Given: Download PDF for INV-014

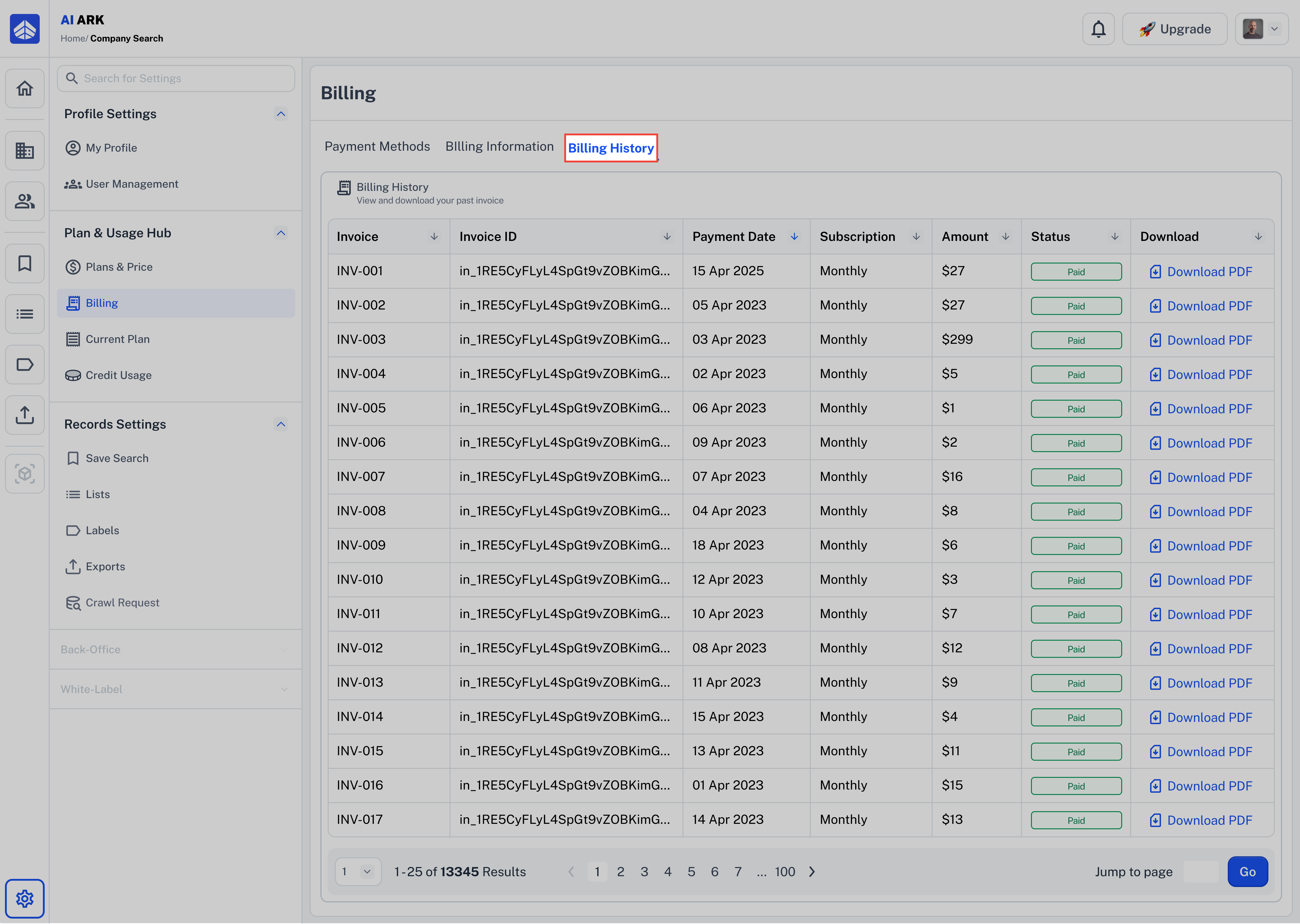Looking at the screenshot, I should (x=1200, y=717).
